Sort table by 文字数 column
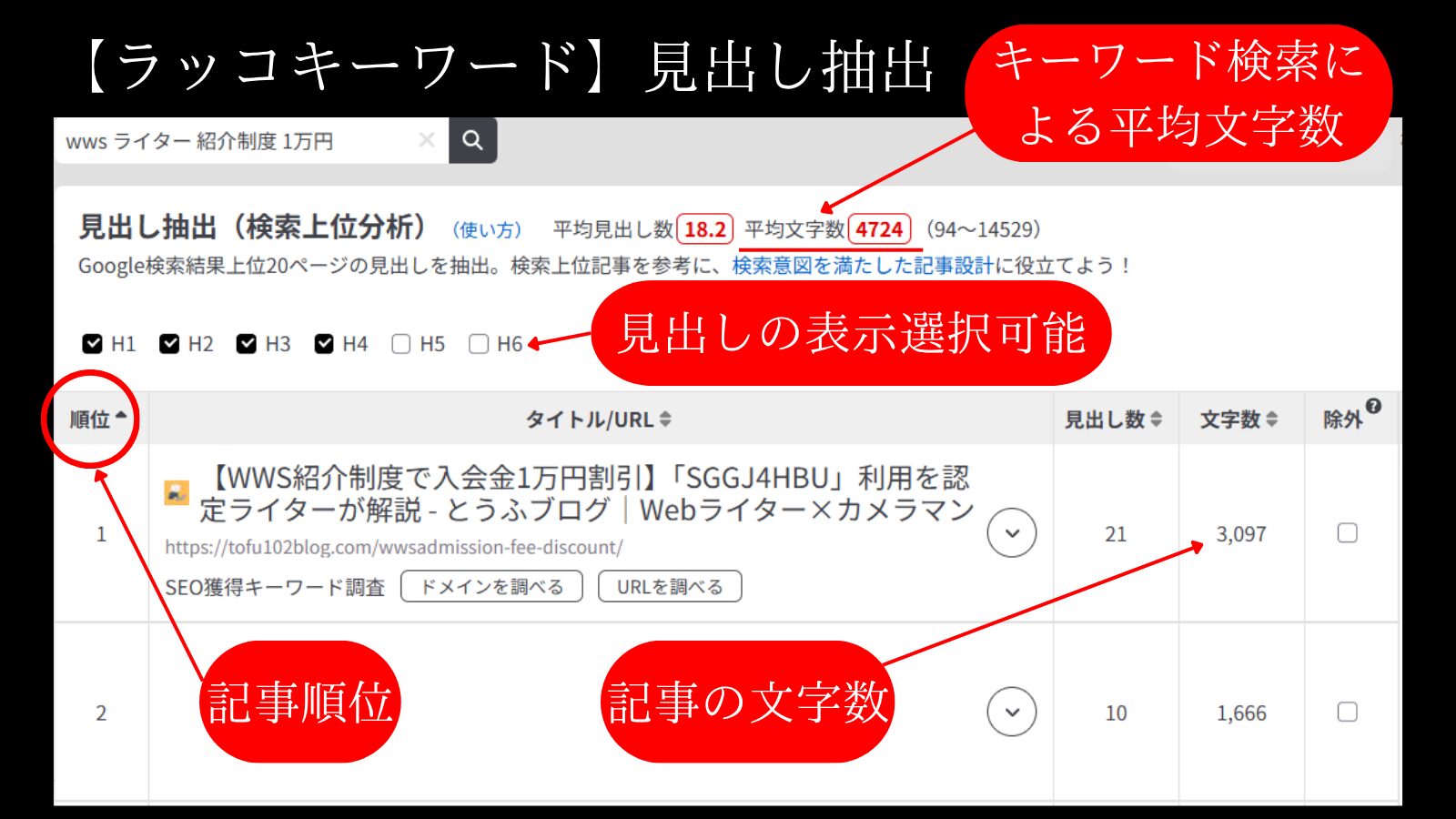 pos(1239,420)
